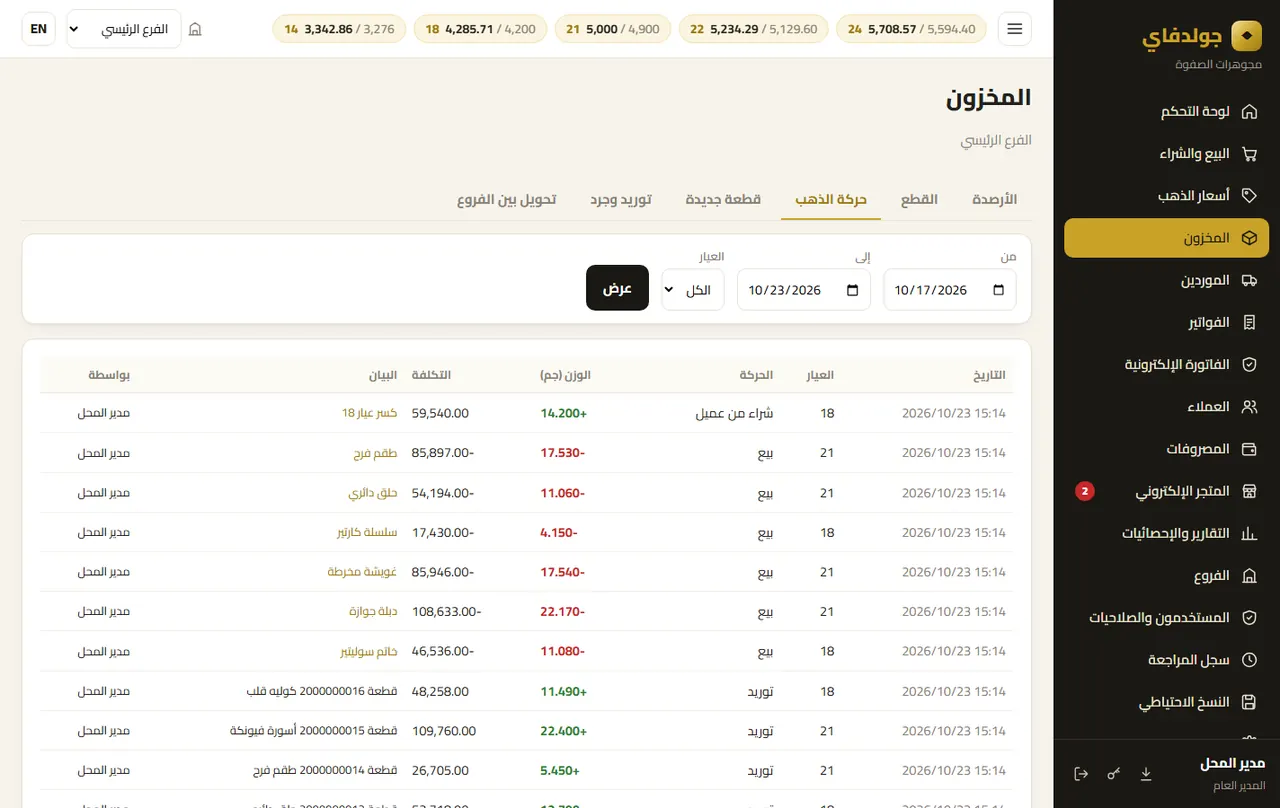Click the receipt icon beside الفواتير
Image resolution: width=1280 pixels, height=808 pixels.
click(1248, 323)
